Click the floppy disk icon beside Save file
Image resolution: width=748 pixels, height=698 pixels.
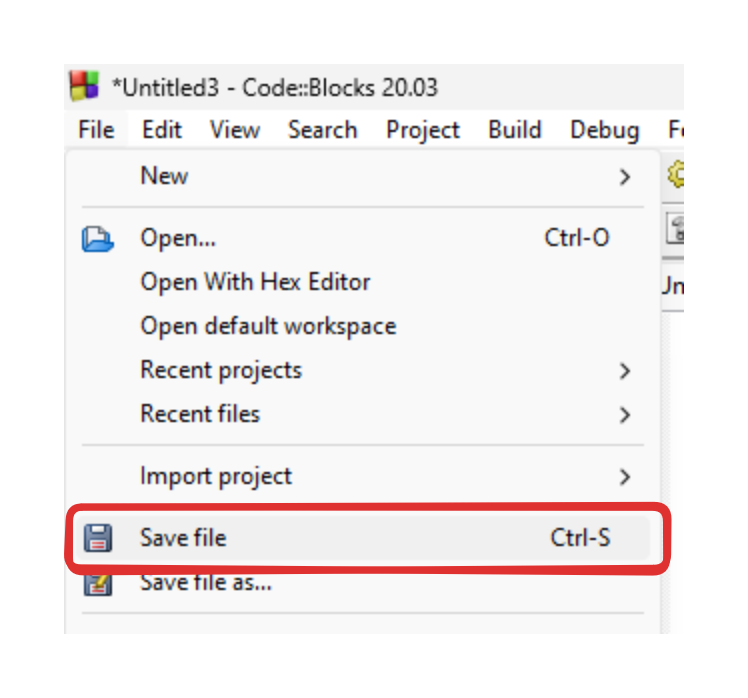click(x=97, y=538)
